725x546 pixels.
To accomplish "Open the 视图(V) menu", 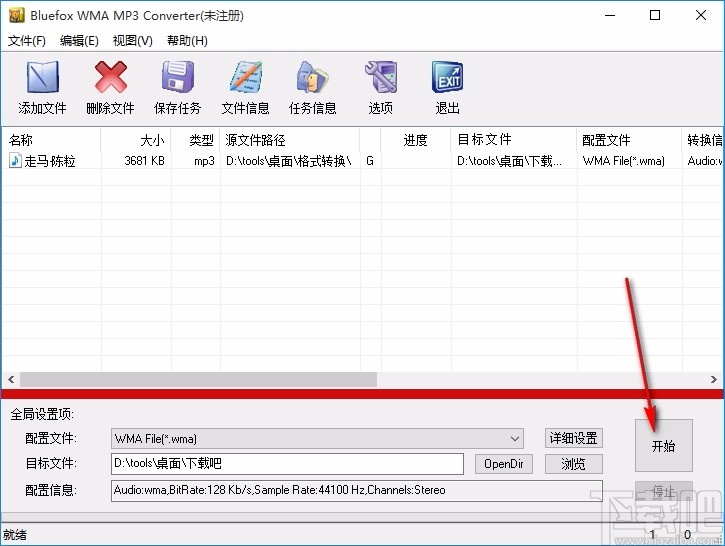I will 133,41.
